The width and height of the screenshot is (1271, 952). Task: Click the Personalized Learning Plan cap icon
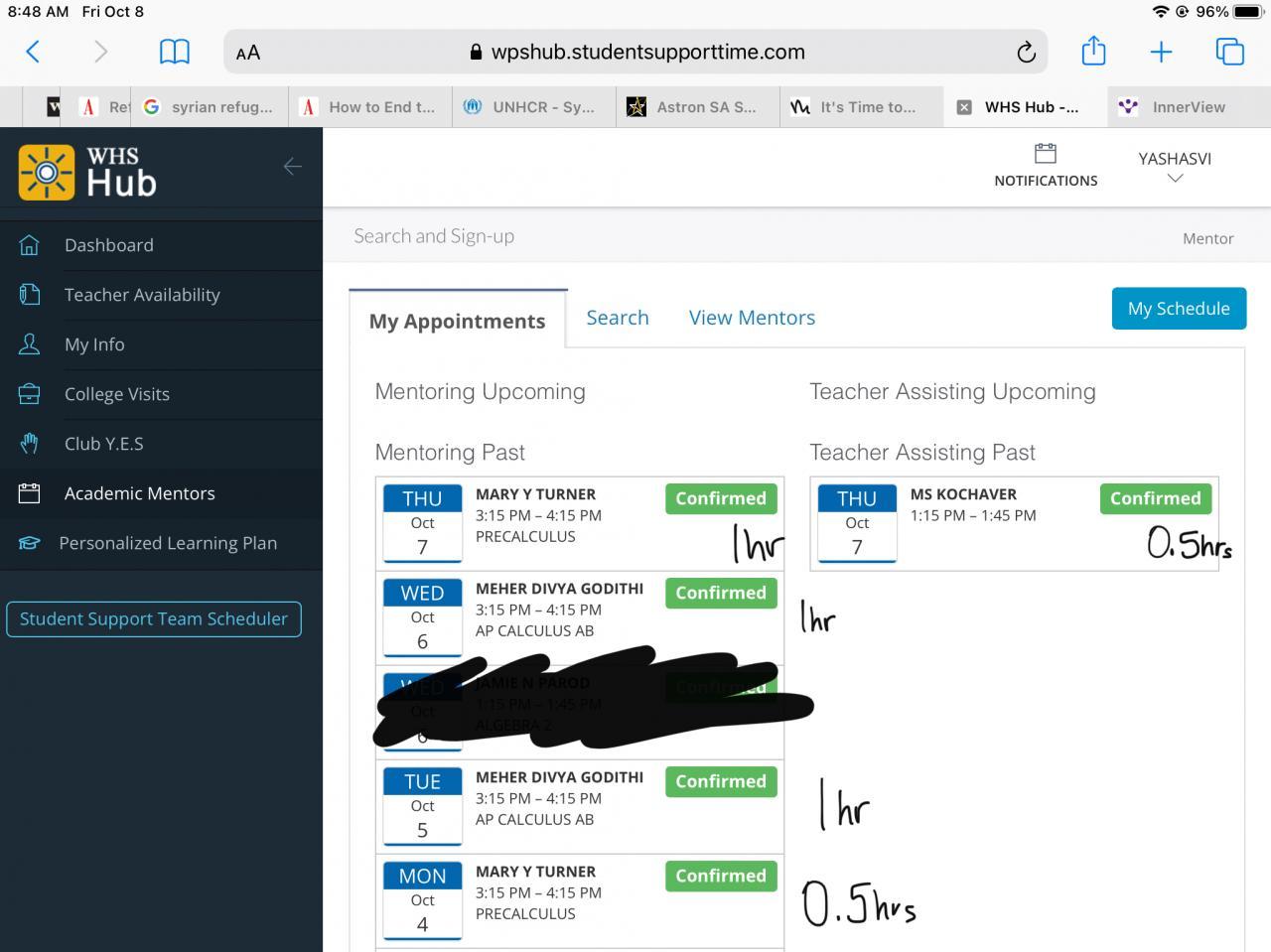click(x=30, y=543)
